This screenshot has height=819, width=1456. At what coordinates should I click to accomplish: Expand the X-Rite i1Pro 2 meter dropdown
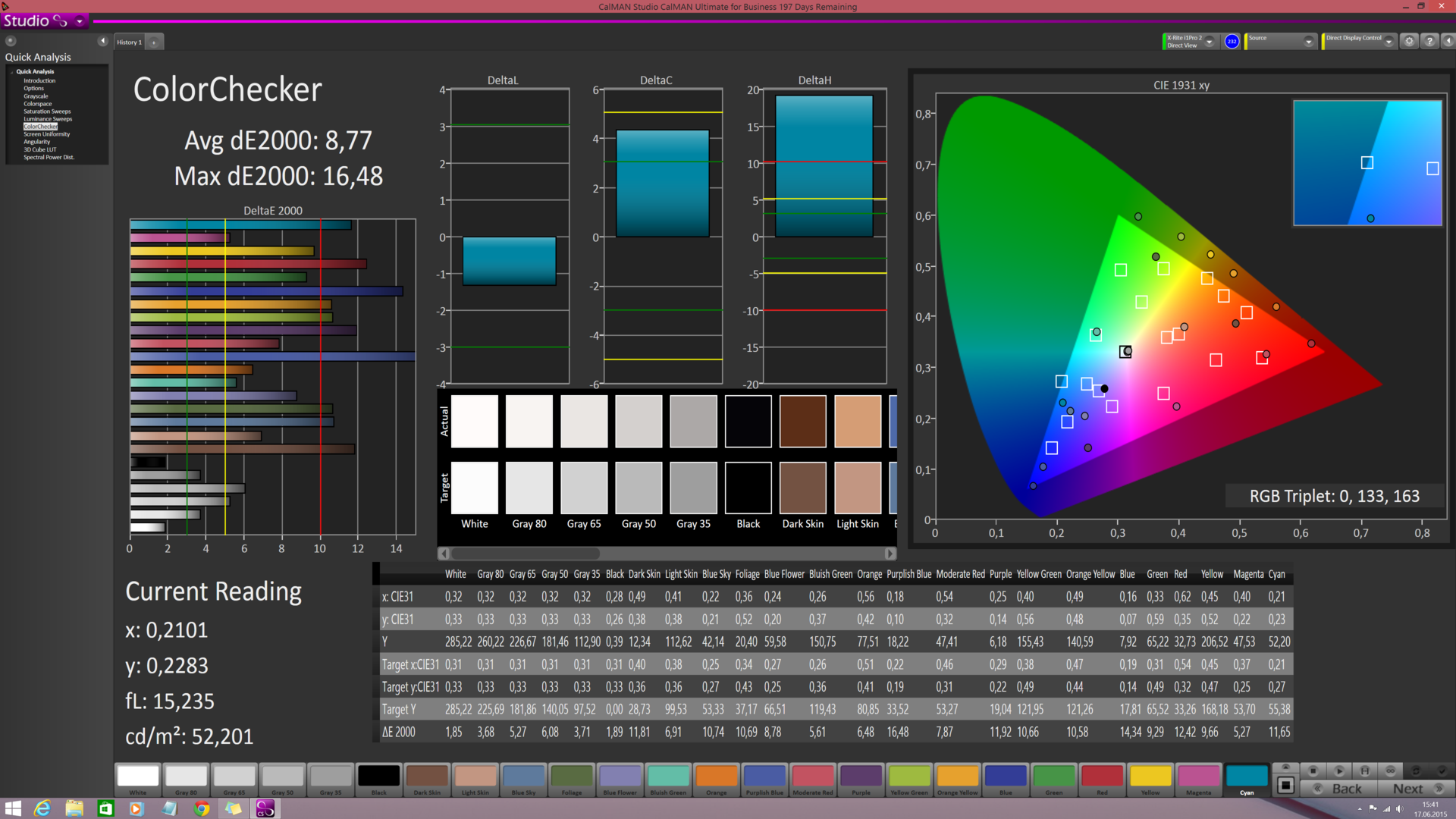click(1210, 42)
